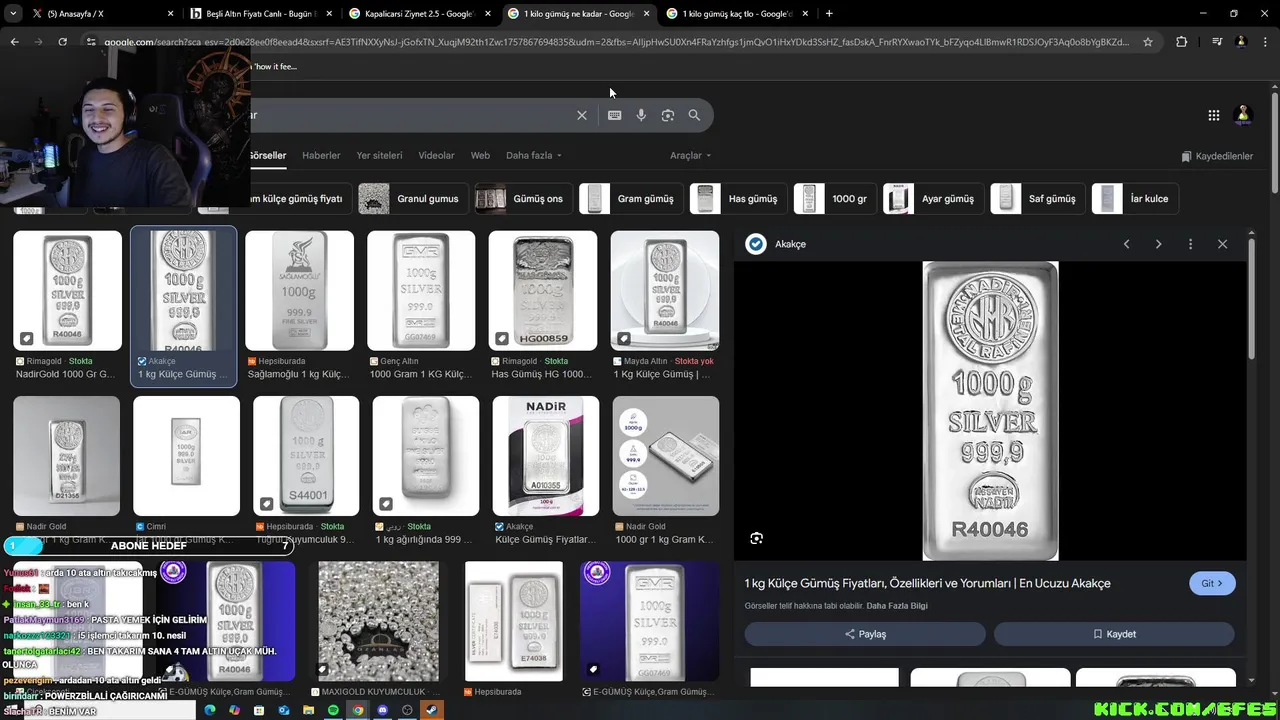1280x720 pixels.
Task: Click the preview panel's vertical scrollbar
Action: (1251, 297)
